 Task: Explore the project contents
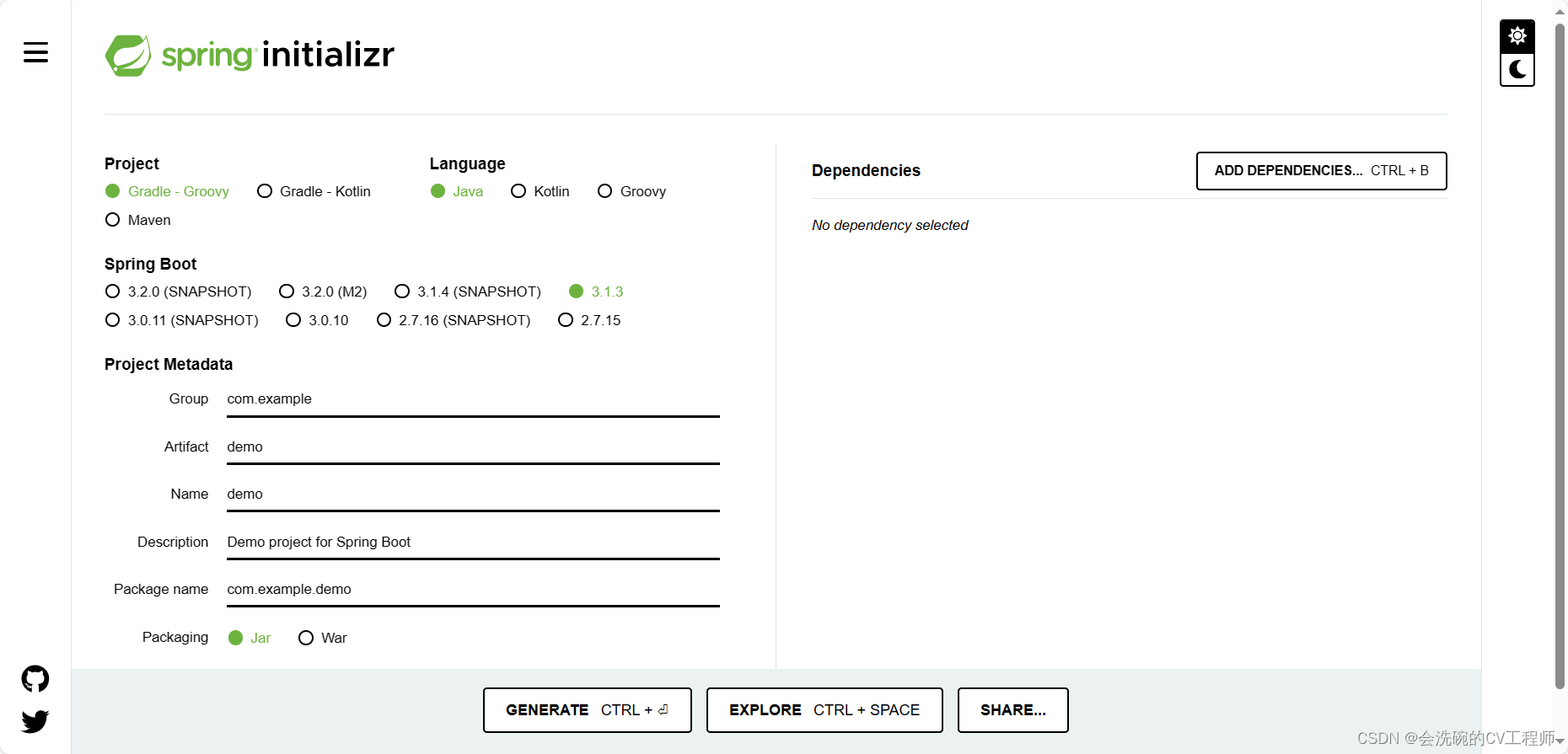[x=824, y=710]
